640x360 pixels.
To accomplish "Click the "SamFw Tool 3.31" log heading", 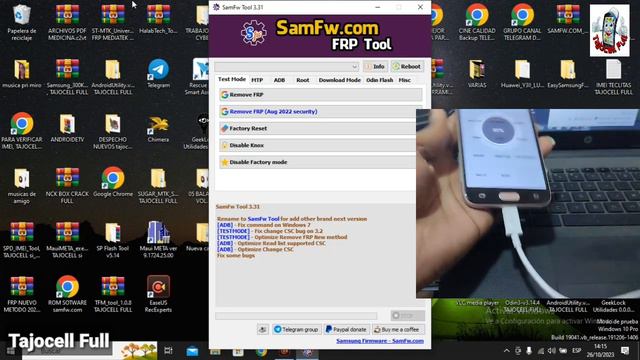I will point(238,207).
